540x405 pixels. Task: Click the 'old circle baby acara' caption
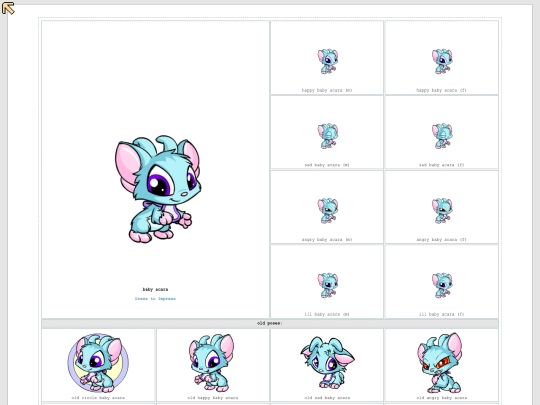click(x=98, y=398)
